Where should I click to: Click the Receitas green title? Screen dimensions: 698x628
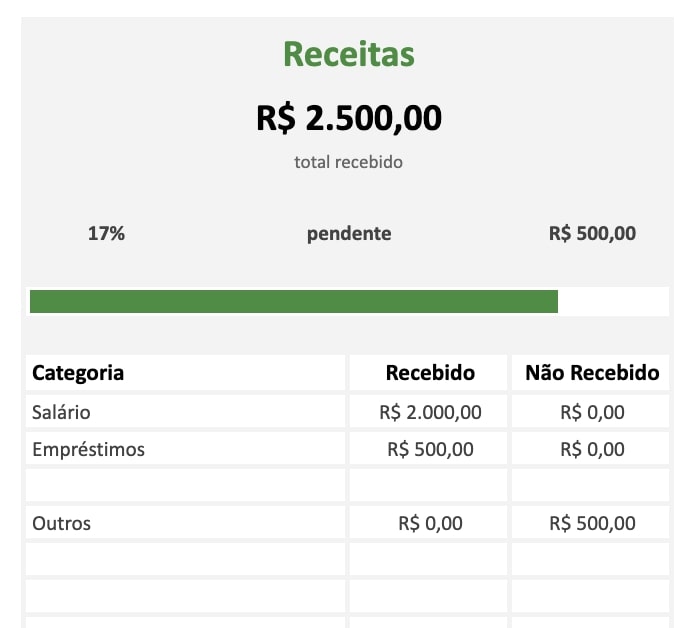[x=349, y=54]
